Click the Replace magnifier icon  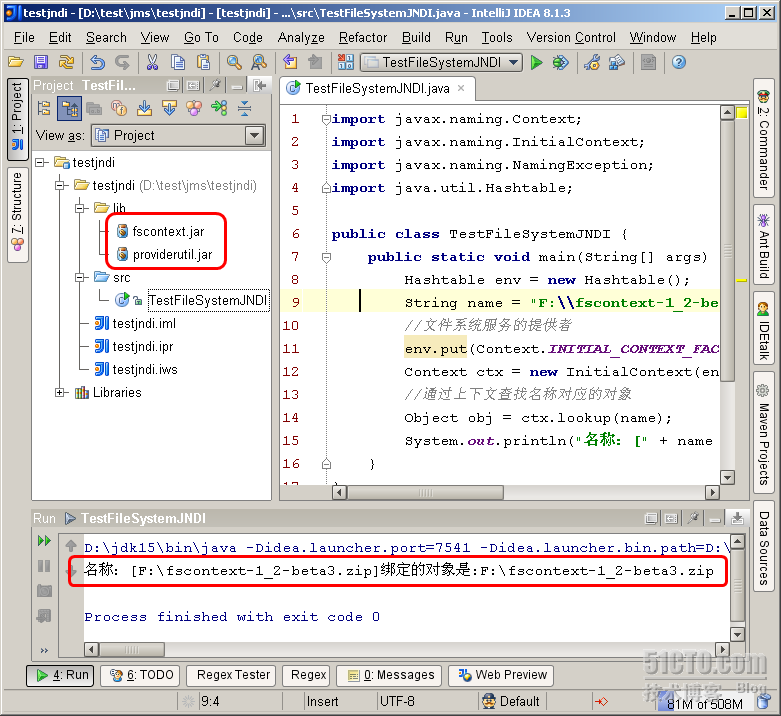[x=259, y=62]
